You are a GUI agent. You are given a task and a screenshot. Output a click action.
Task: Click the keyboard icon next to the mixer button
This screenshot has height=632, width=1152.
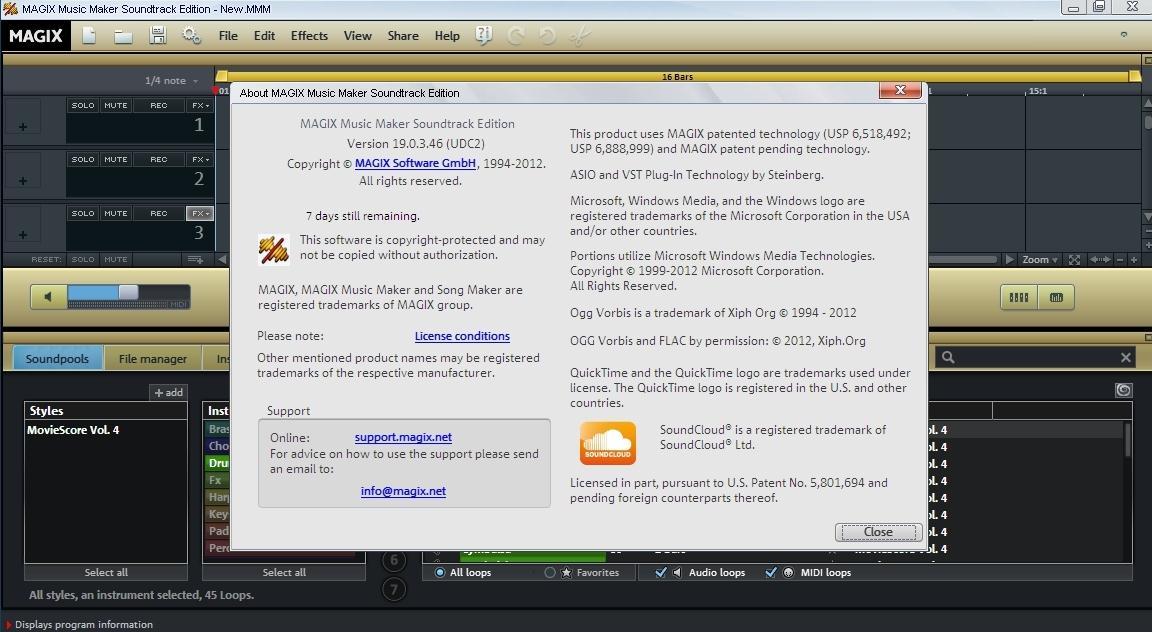tap(1057, 297)
